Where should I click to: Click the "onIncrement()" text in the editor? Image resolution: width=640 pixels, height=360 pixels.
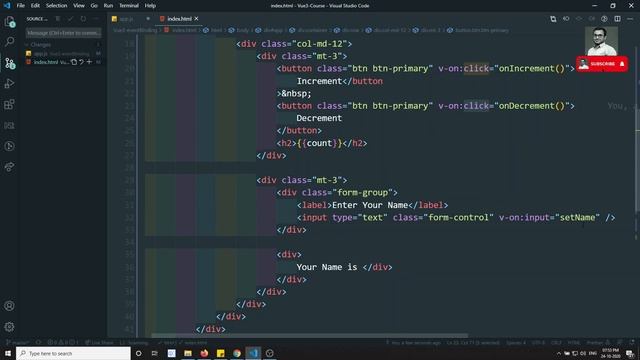(531, 69)
